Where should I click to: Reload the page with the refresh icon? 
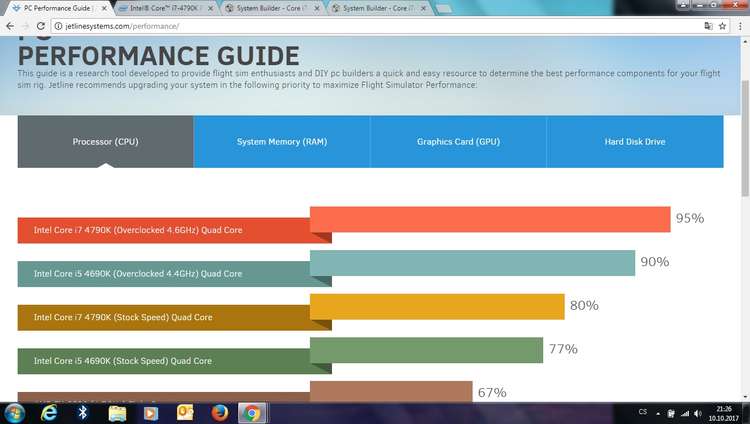pyautogui.click(x=41, y=26)
